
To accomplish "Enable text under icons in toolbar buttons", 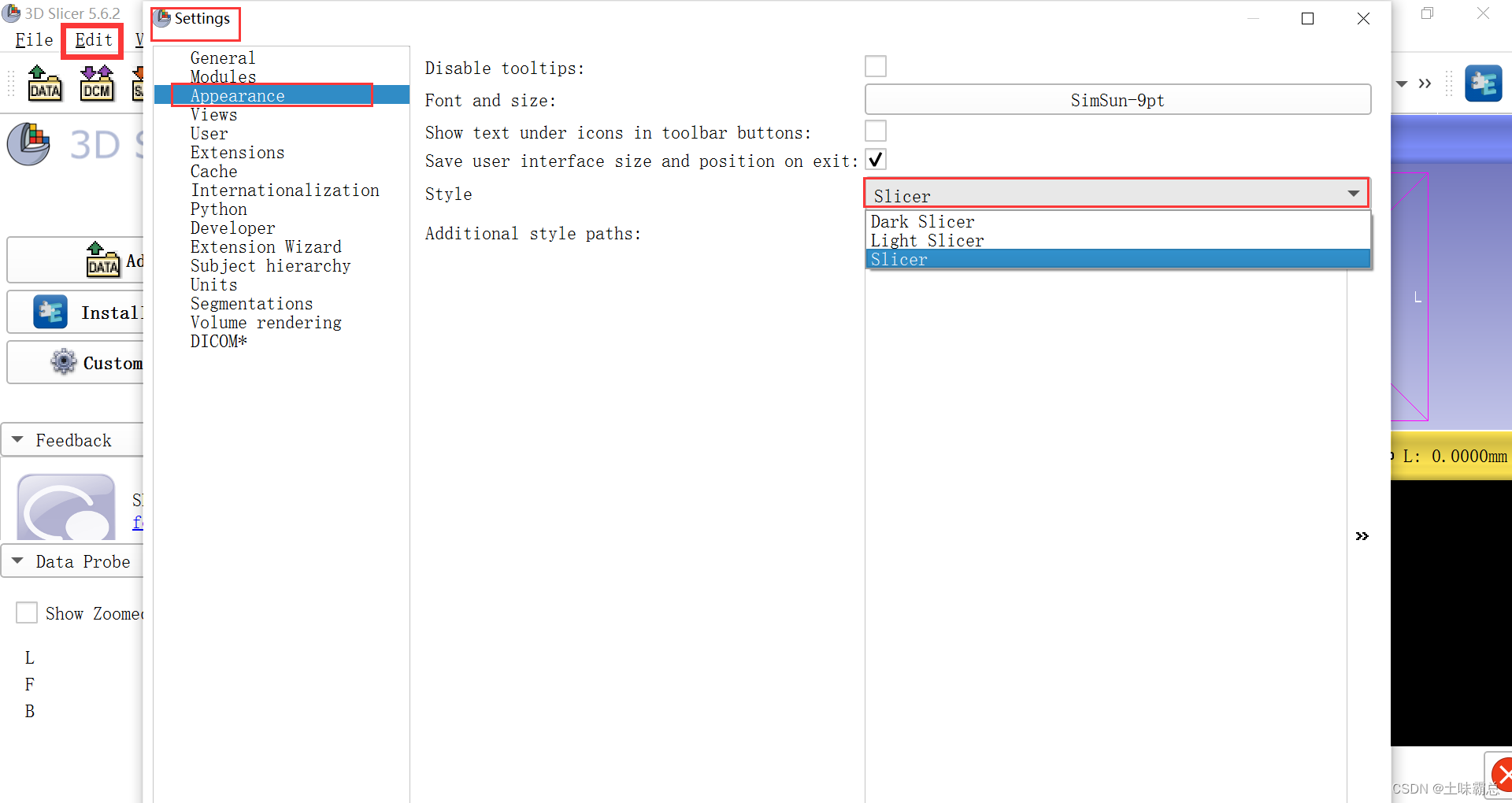I will [876, 131].
